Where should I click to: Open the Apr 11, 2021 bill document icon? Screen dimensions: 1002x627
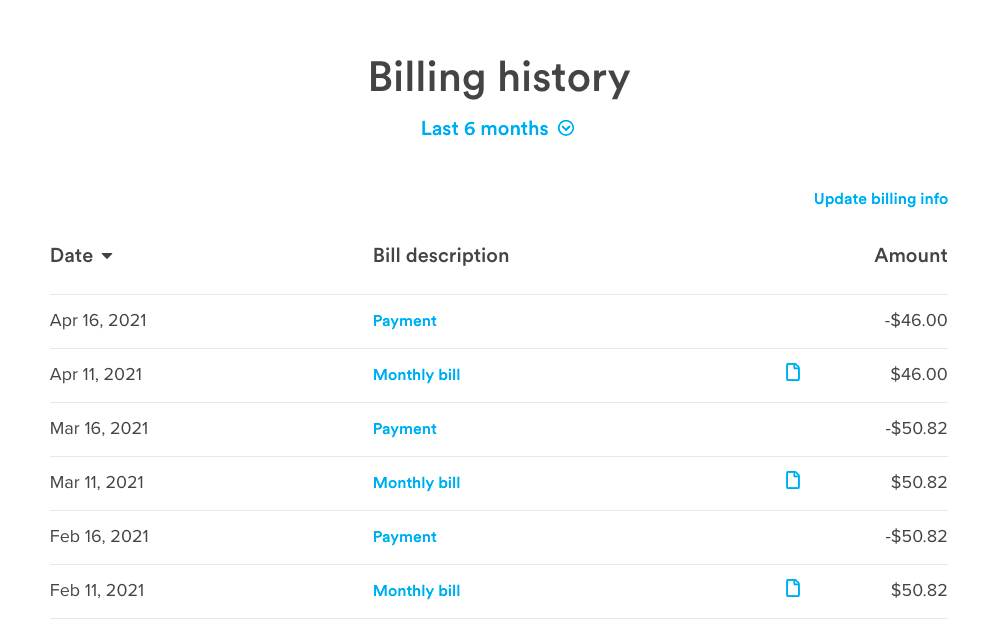coord(793,373)
